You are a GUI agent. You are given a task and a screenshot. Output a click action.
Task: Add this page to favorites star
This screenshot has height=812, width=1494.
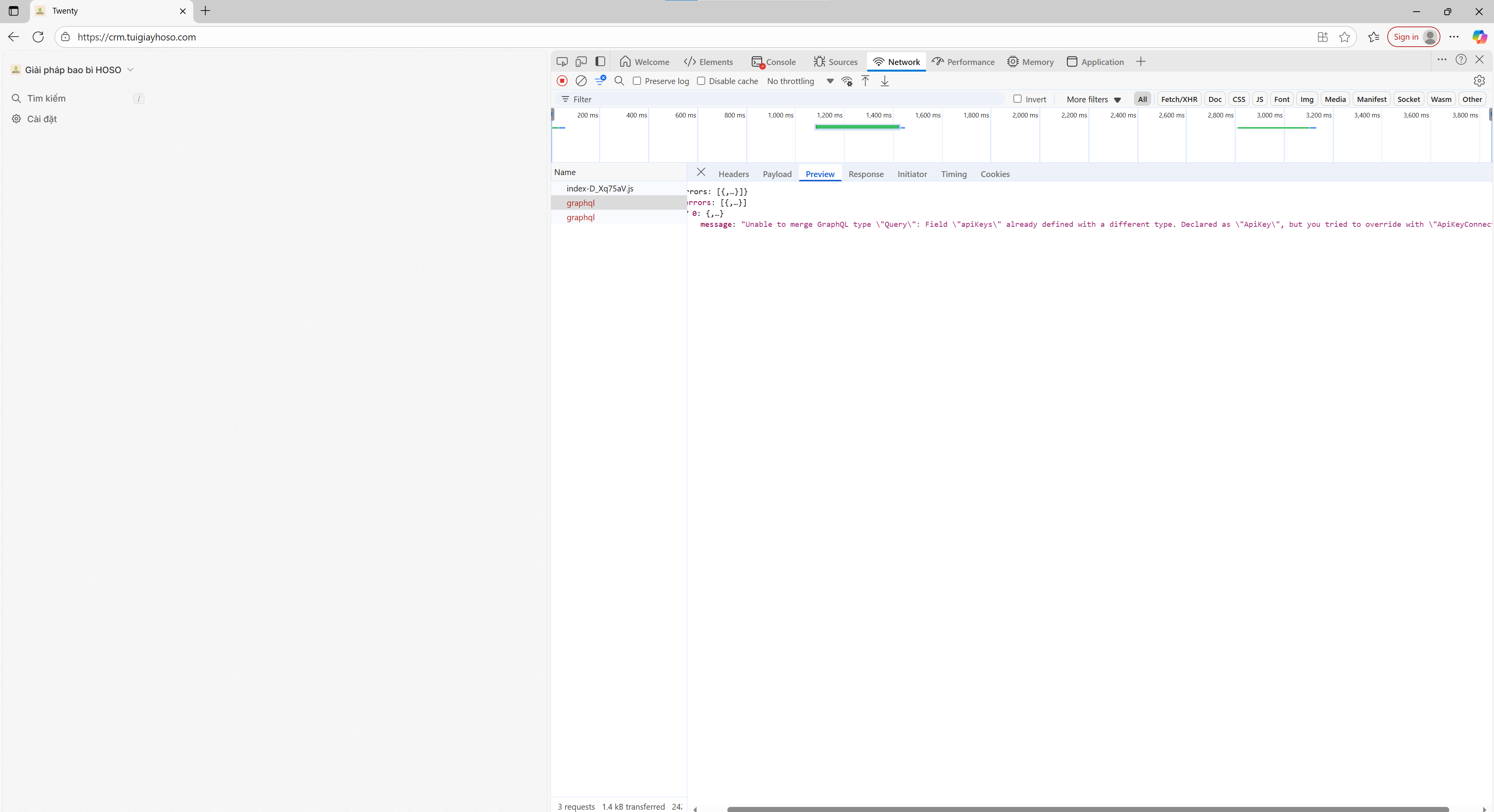pyautogui.click(x=1345, y=37)
